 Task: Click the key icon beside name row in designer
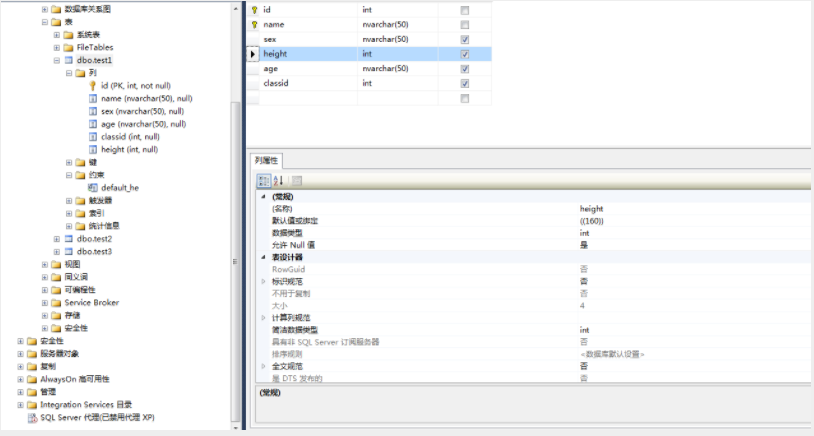click(x=254, y=24)
